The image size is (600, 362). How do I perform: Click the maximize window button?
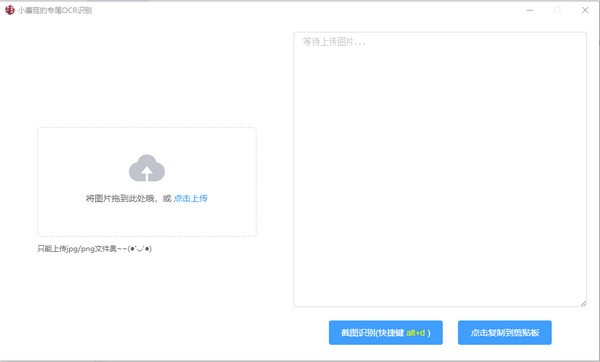[557, 10]
